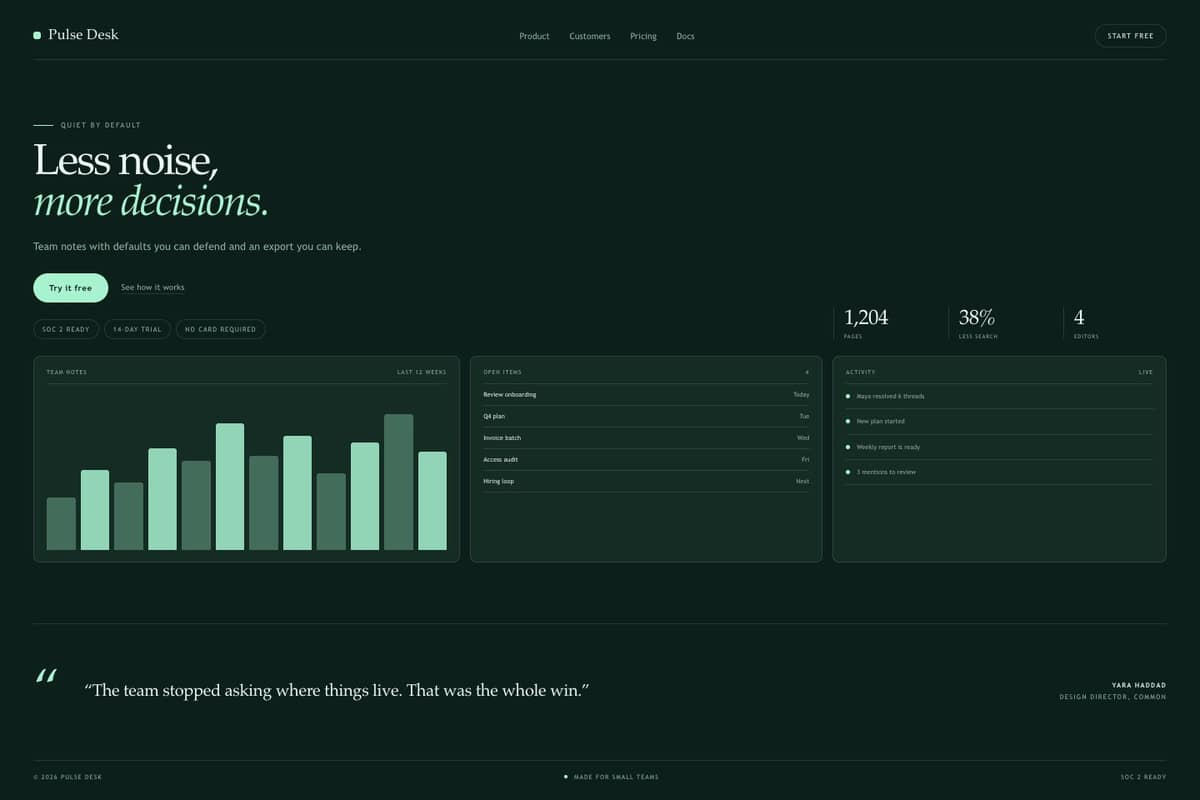
Task: Open the Weekly report is ready entry
Action: point(999,447)
